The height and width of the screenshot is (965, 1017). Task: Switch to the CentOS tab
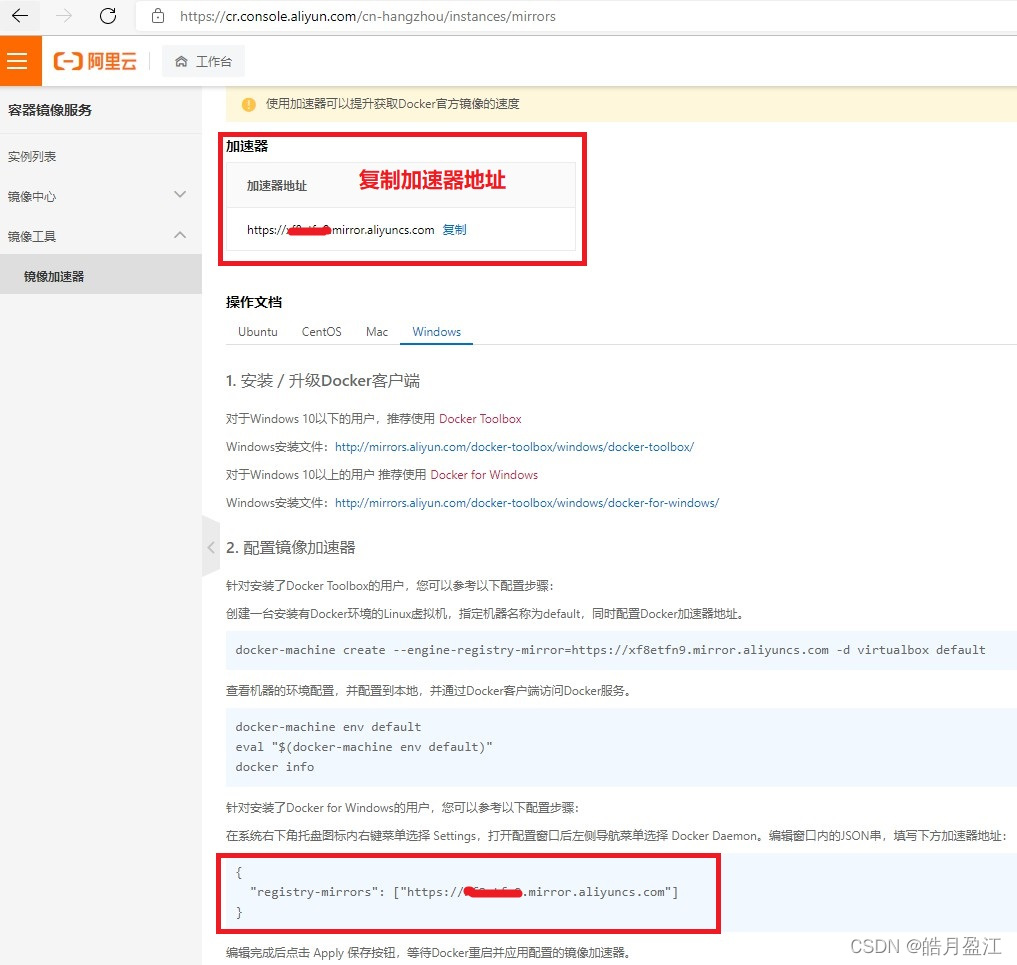click(321, 331)
